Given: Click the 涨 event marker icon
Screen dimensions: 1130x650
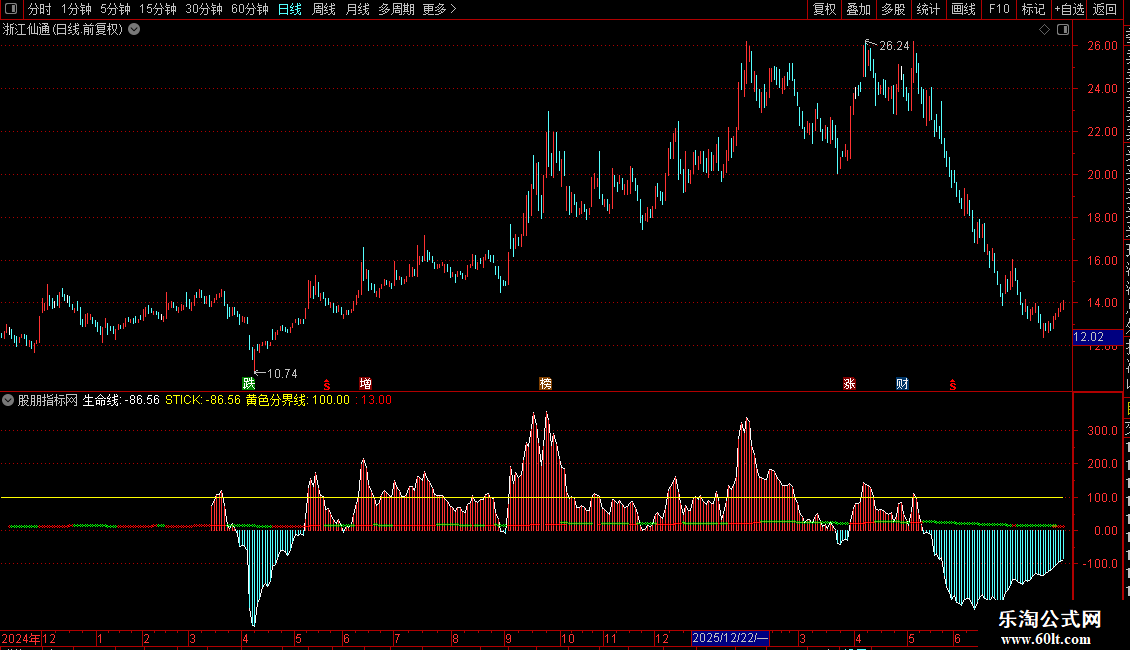Looking at the screenshot, I should tap(849, 383).
